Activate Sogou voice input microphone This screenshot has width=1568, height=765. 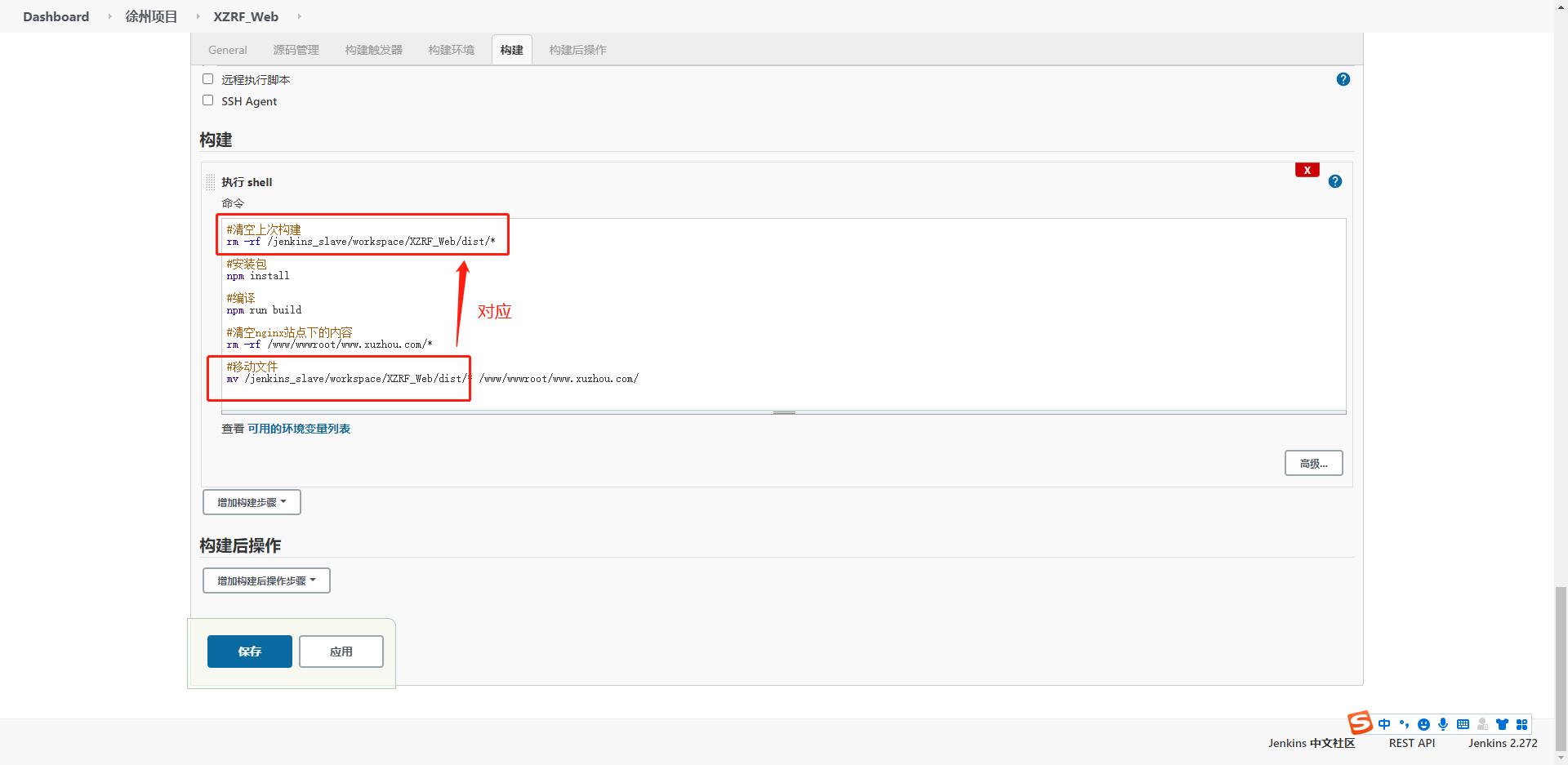(x=1443, y=724)
